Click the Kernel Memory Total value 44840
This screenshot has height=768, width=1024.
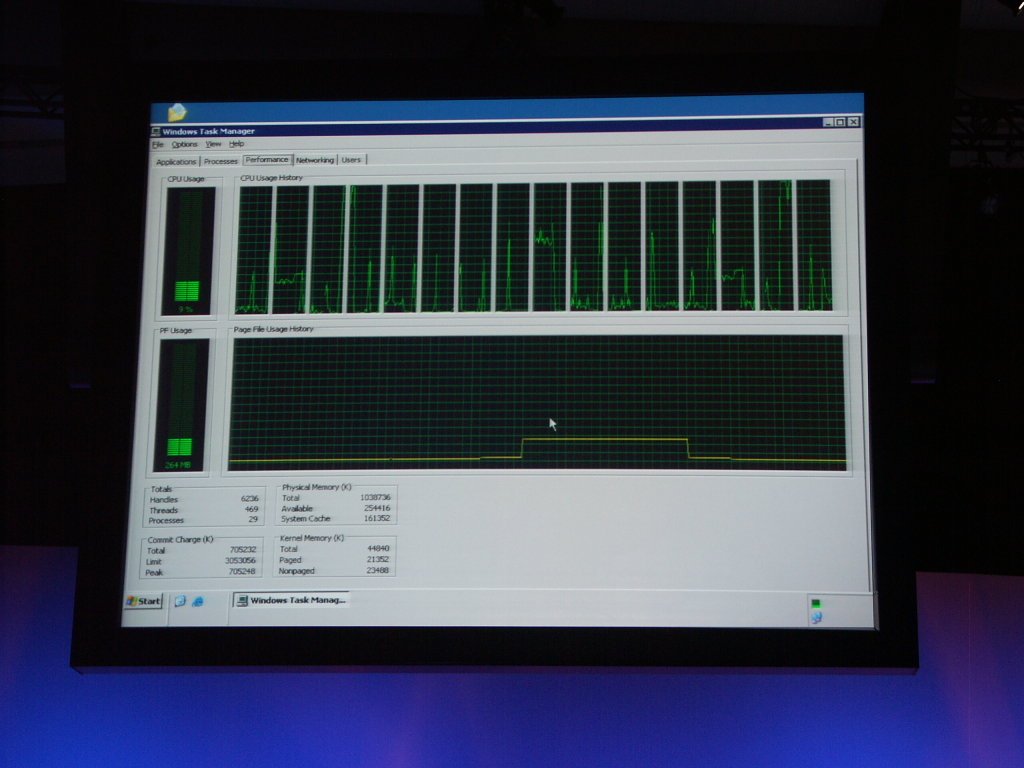click(x=378, y=549)
